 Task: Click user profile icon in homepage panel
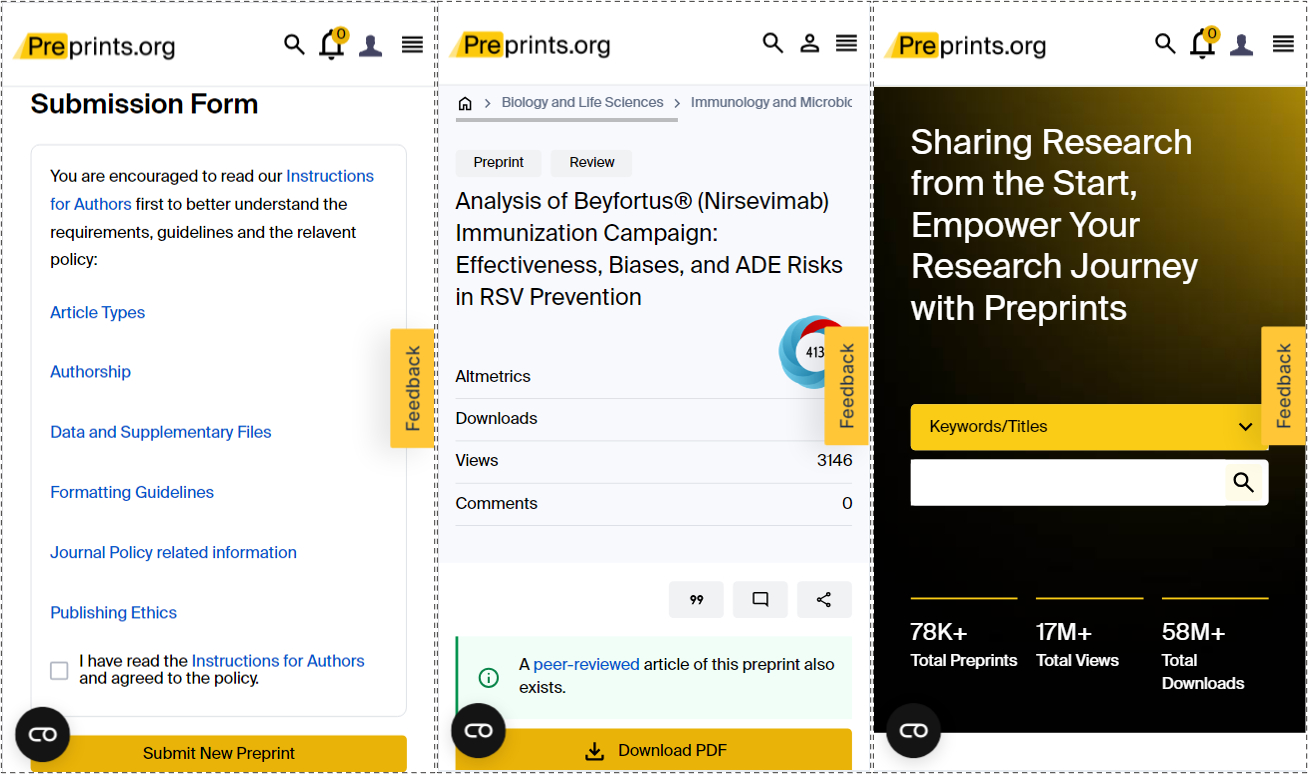click(x=1242, y=45)
